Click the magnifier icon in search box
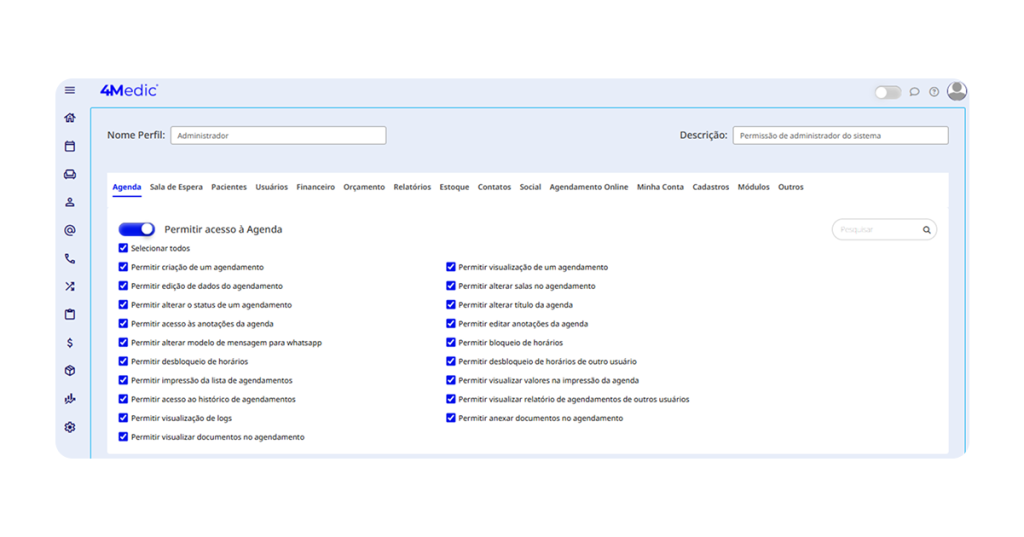This screenshot has width=1024, height=537. 927,230
